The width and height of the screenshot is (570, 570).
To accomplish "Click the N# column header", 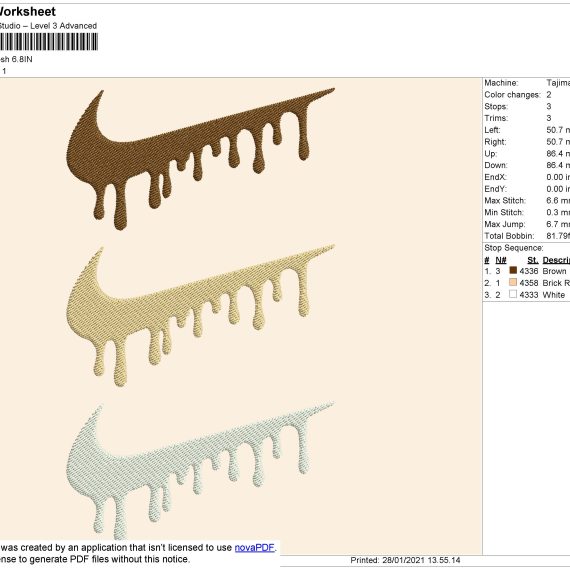I will pos(501,260).
